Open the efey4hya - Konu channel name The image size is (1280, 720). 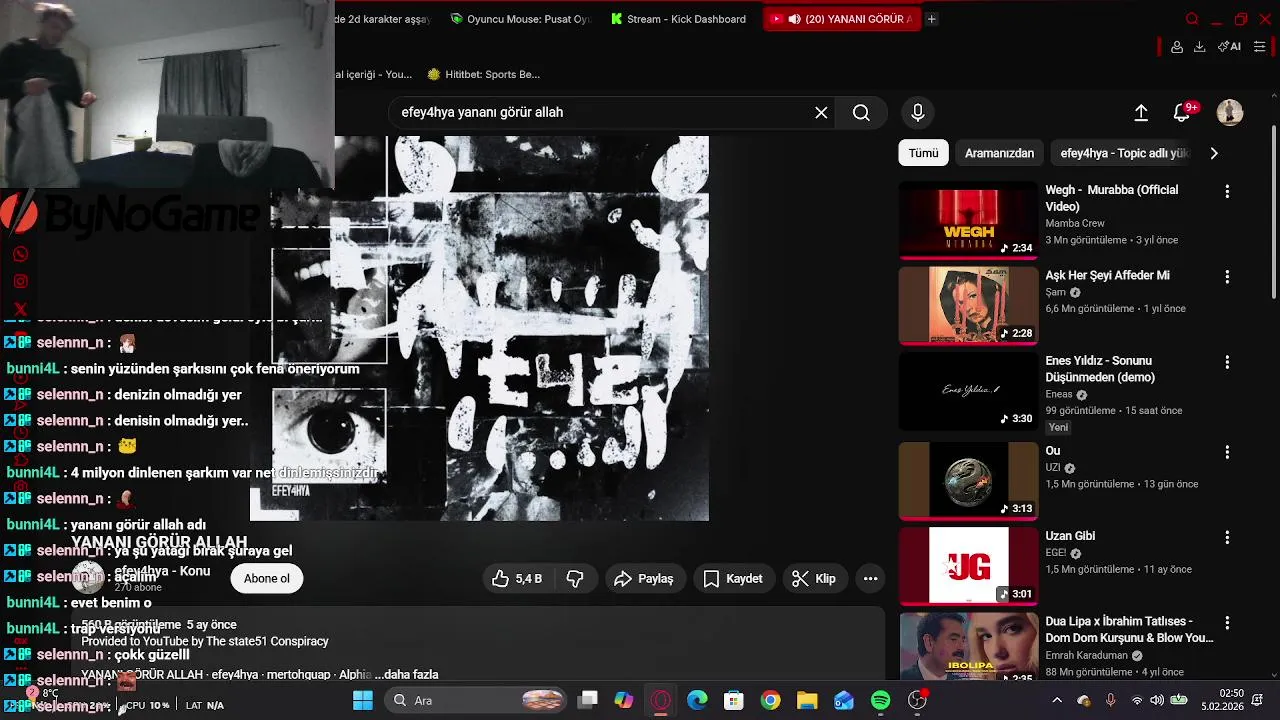coord(162,571)
